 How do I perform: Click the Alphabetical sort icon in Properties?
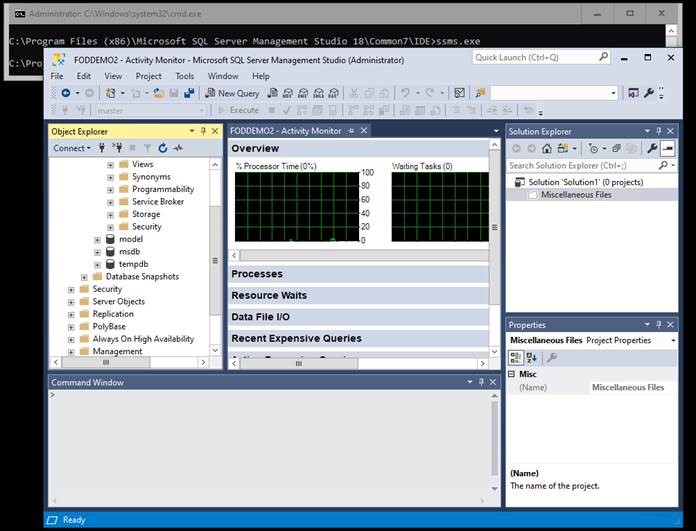point(532,357)
